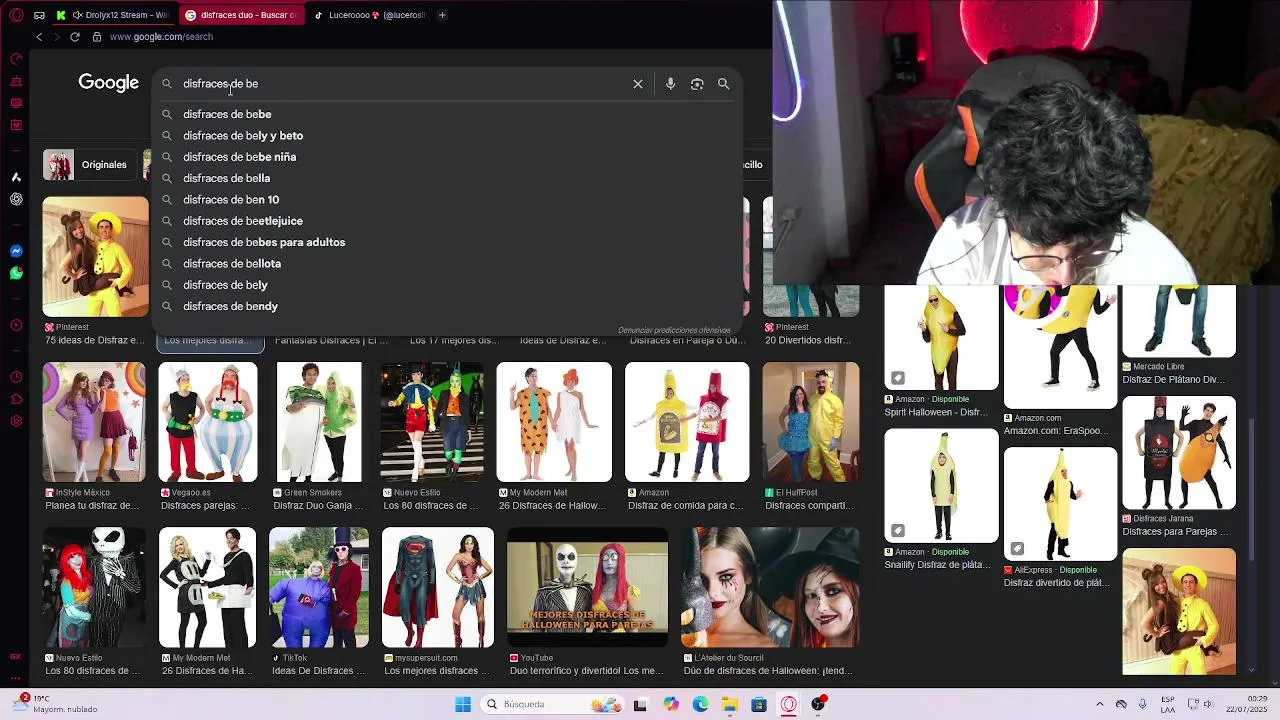Open InStyle México Scooby-Doo costume image

coord(94,422)
